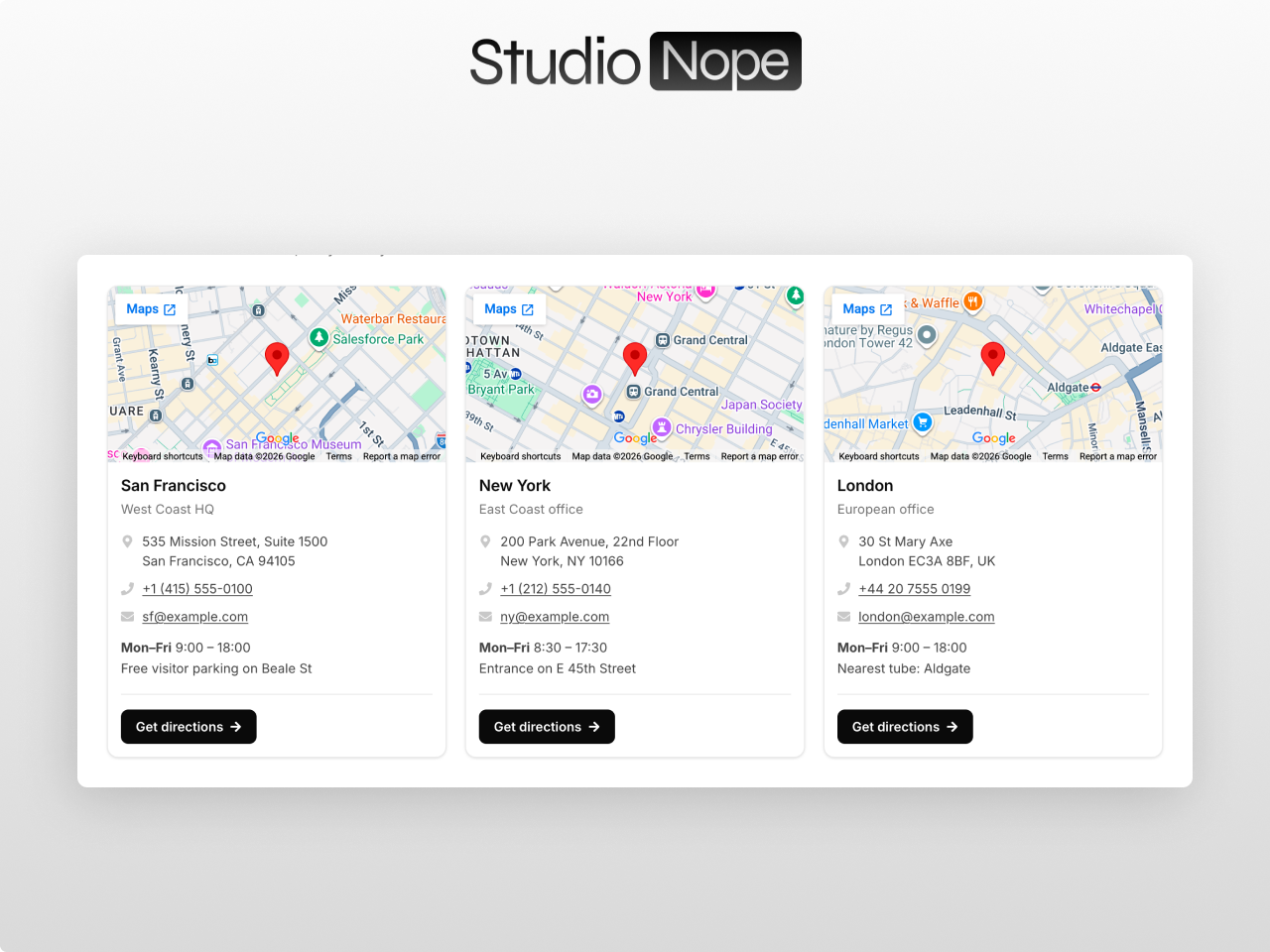Click address pin icon beside 535 Mission Street
The height and width of the screenshot is (952, 1270).
point(127,541)
